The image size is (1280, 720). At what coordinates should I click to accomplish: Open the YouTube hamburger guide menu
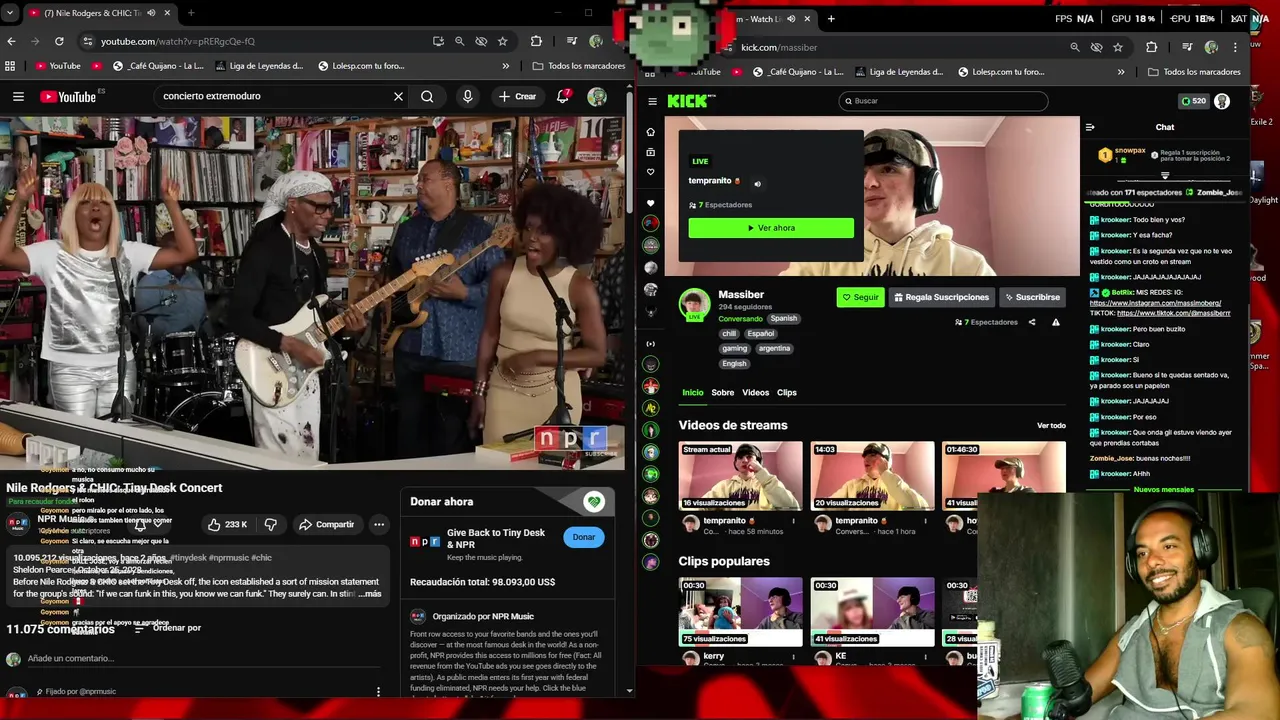18,96
